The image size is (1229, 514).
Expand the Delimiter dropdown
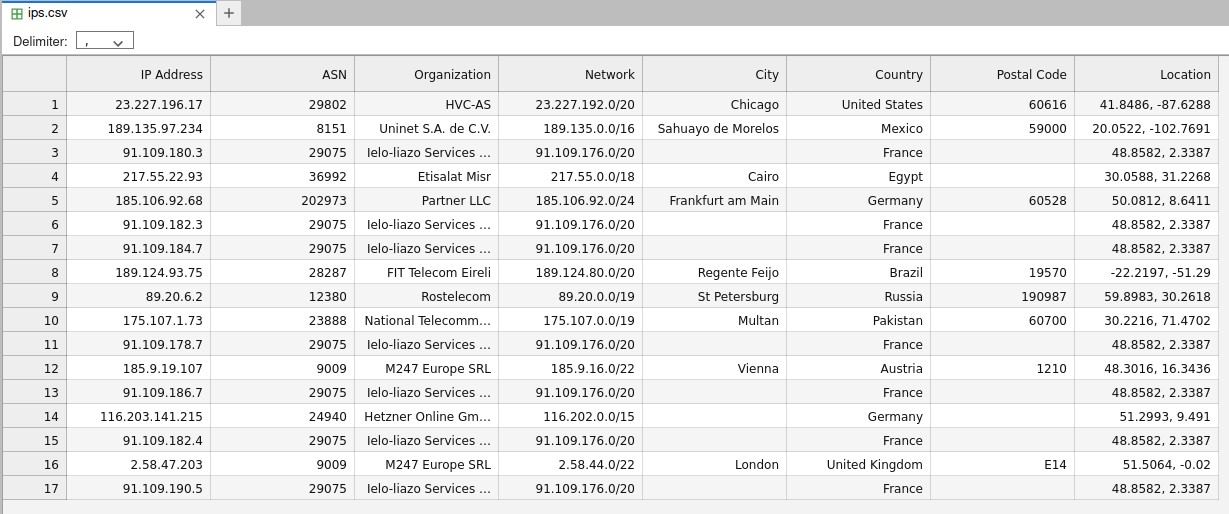[x=105, y=41]
